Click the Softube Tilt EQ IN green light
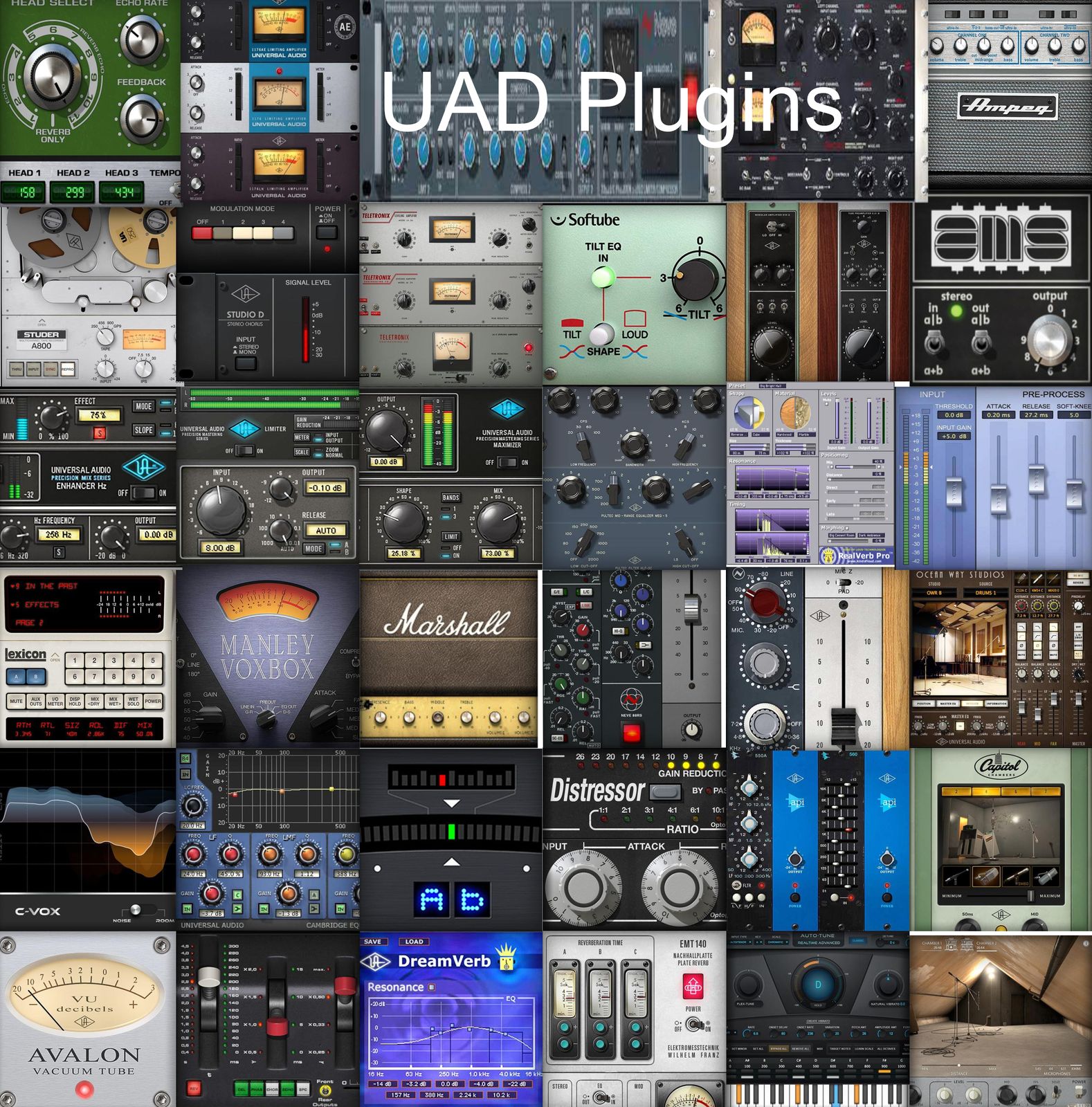This screenshot has width=1092, height=1107. 603,277
